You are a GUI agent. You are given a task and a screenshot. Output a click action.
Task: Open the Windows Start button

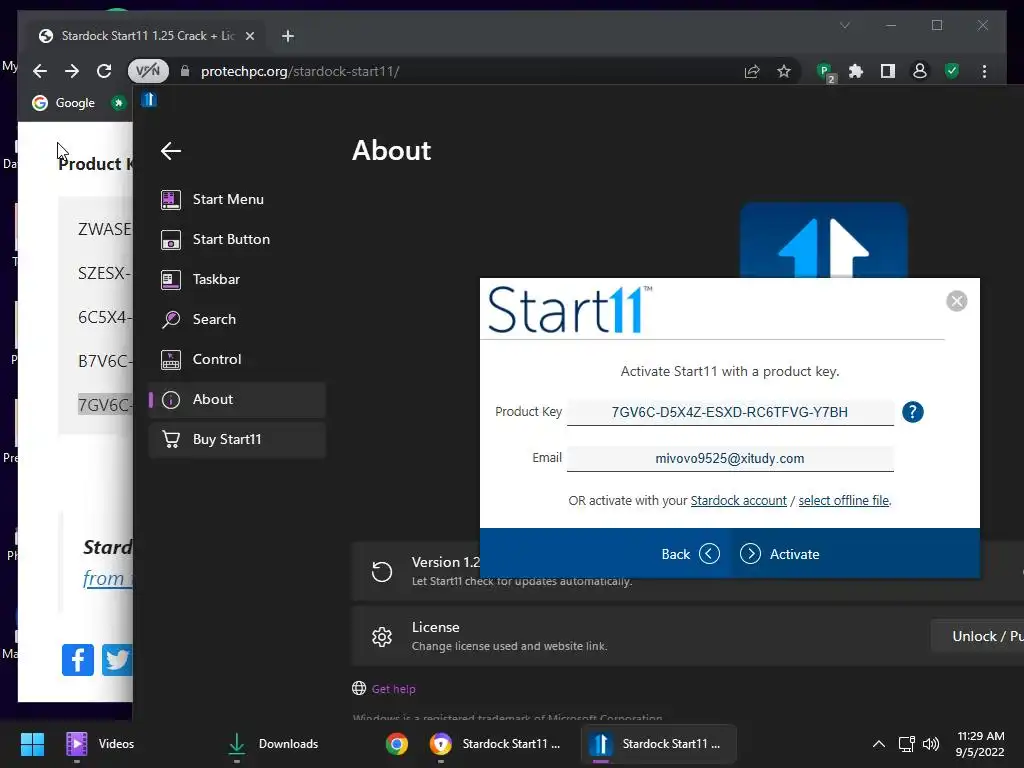tap(32, 744)
